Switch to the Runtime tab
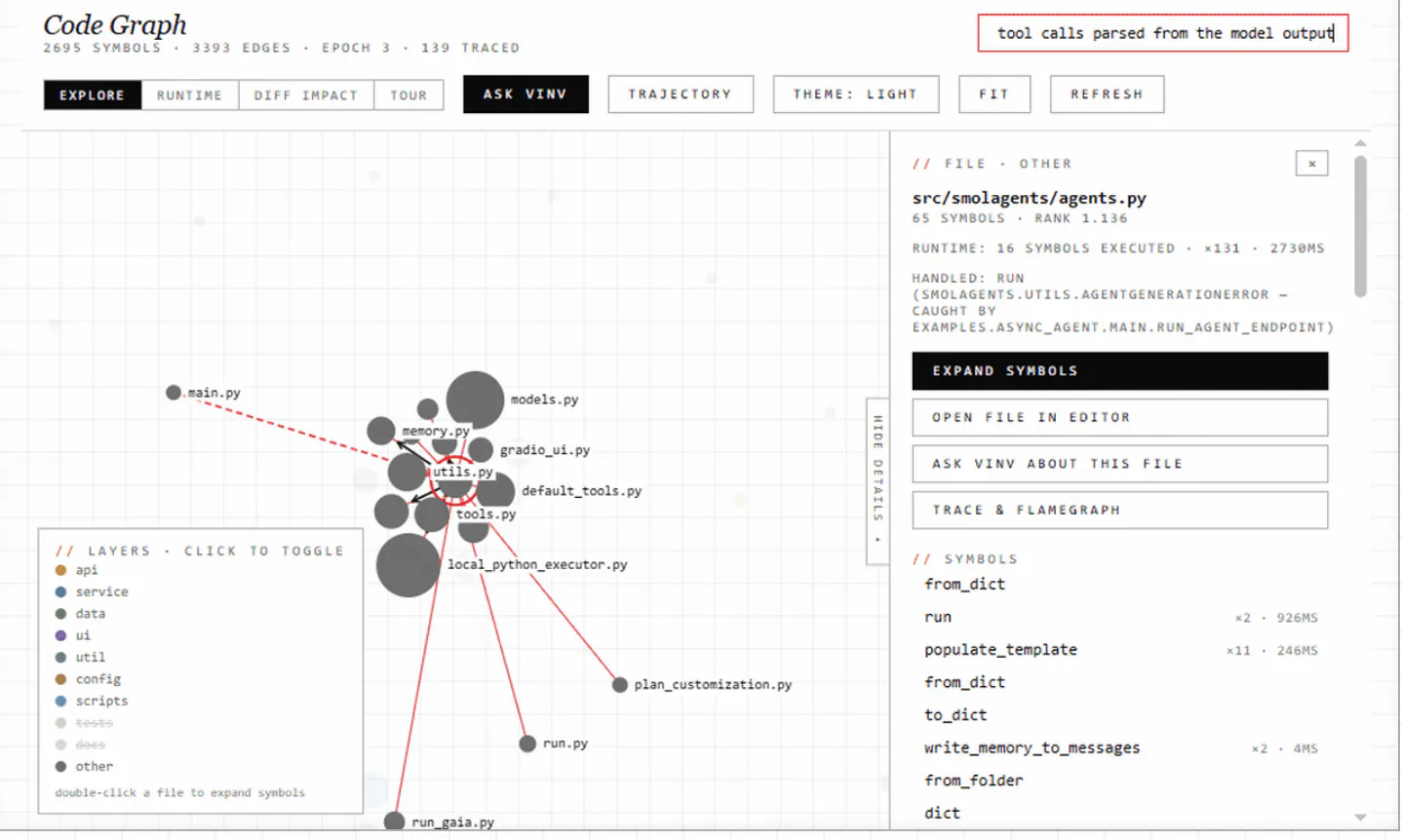The image size is (1402, 840). [190, 95]
